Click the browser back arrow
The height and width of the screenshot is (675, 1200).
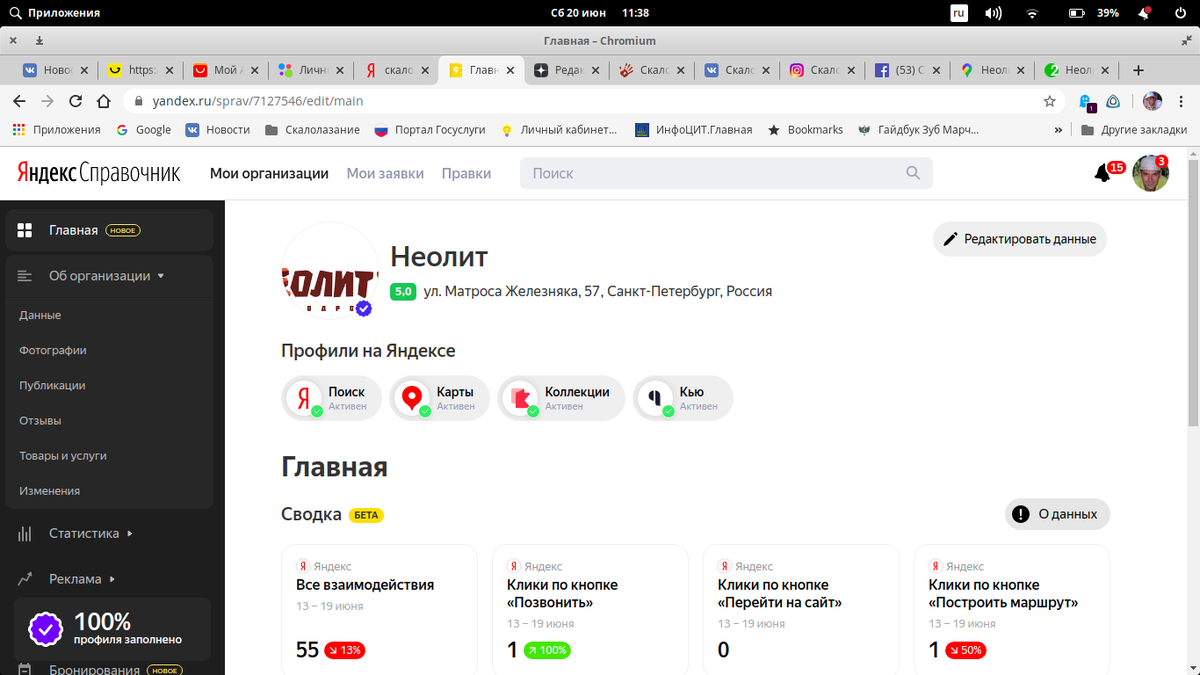19,101
